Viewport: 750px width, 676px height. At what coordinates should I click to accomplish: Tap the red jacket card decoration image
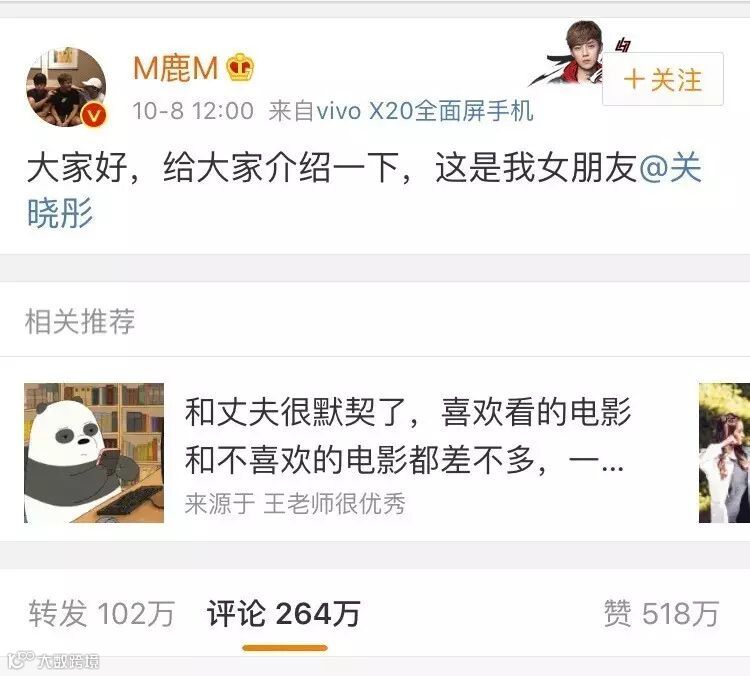click(572, 54)
